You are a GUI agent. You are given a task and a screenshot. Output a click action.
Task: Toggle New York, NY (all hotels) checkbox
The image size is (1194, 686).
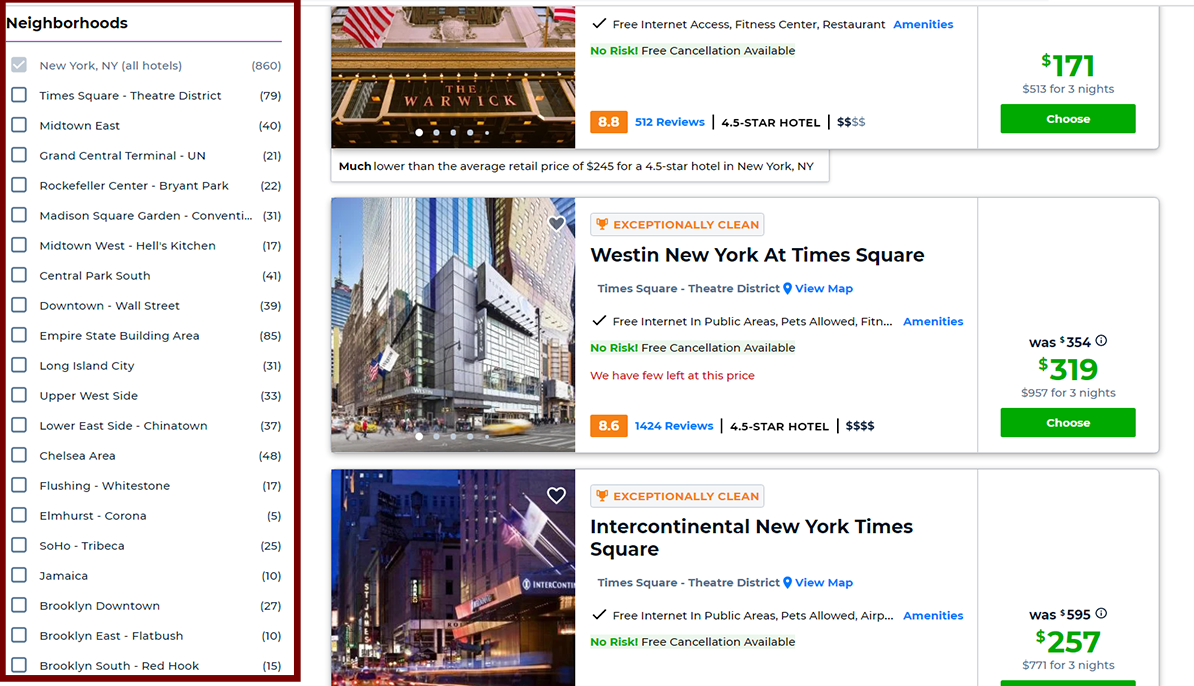(19, 65)
